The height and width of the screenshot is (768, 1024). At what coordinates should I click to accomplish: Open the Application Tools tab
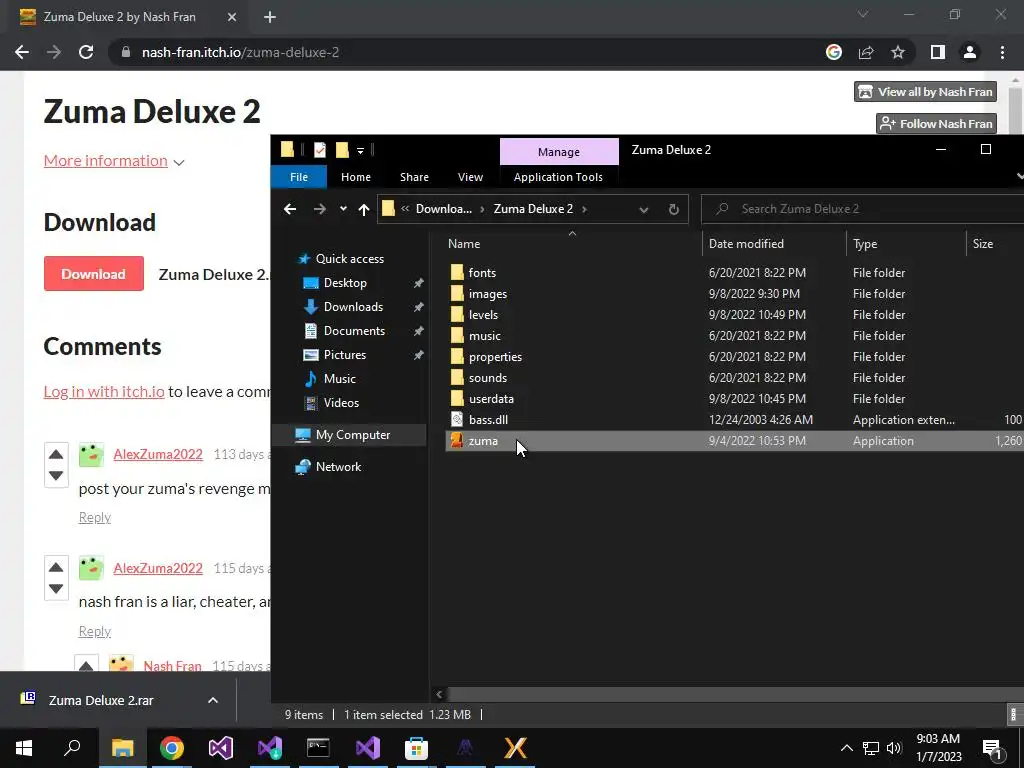[558, 177]
